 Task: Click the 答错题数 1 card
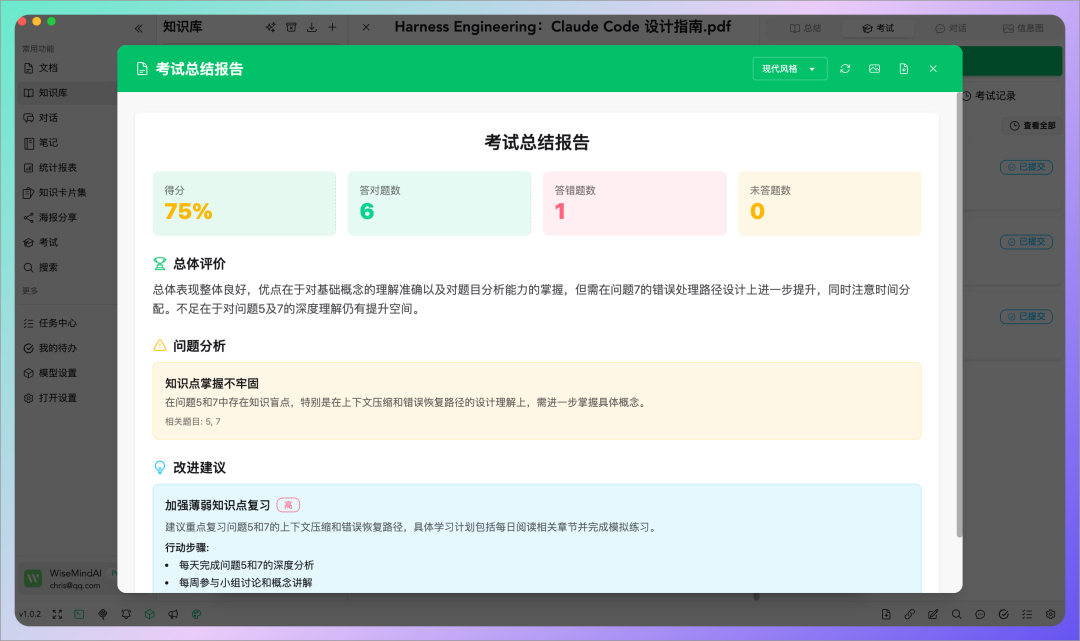[x=634, y=203]
